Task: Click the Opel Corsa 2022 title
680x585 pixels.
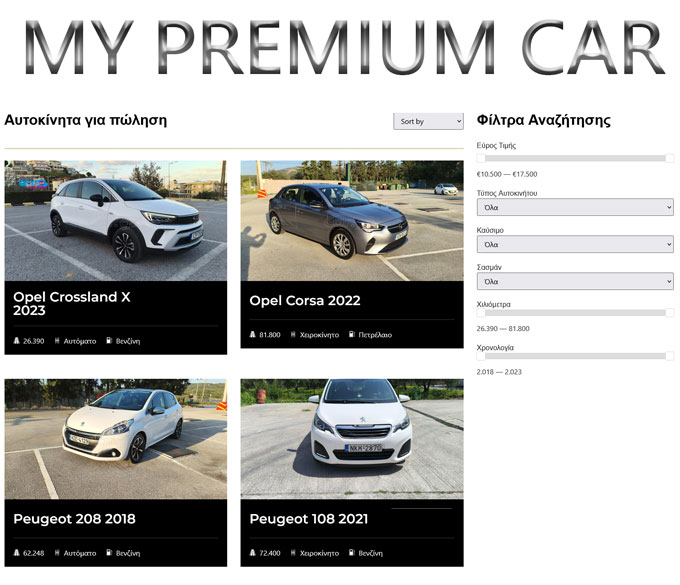Action: tap(305, 301)
